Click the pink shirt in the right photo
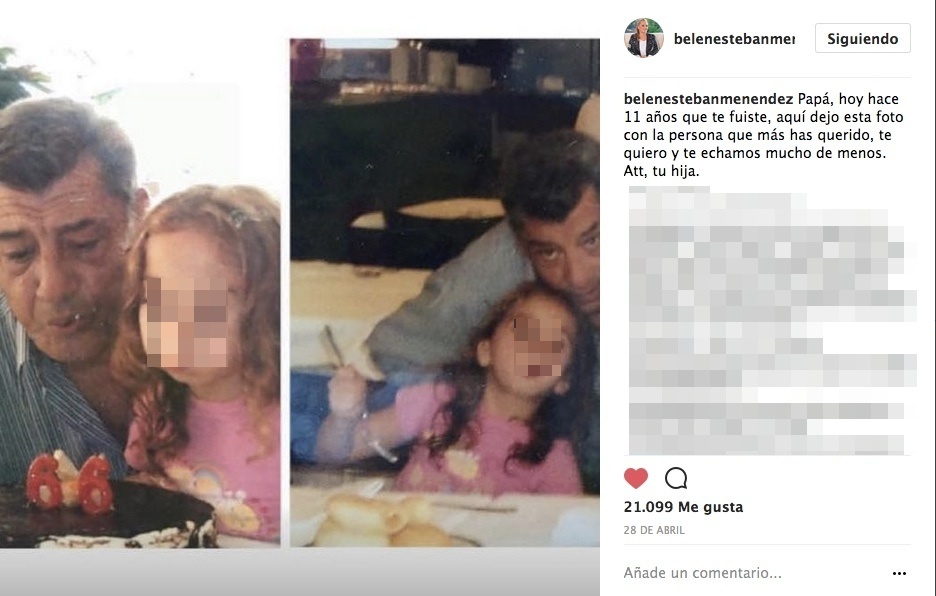The height and width of the screenshot is (596, 936). click(x=489, y=448)
